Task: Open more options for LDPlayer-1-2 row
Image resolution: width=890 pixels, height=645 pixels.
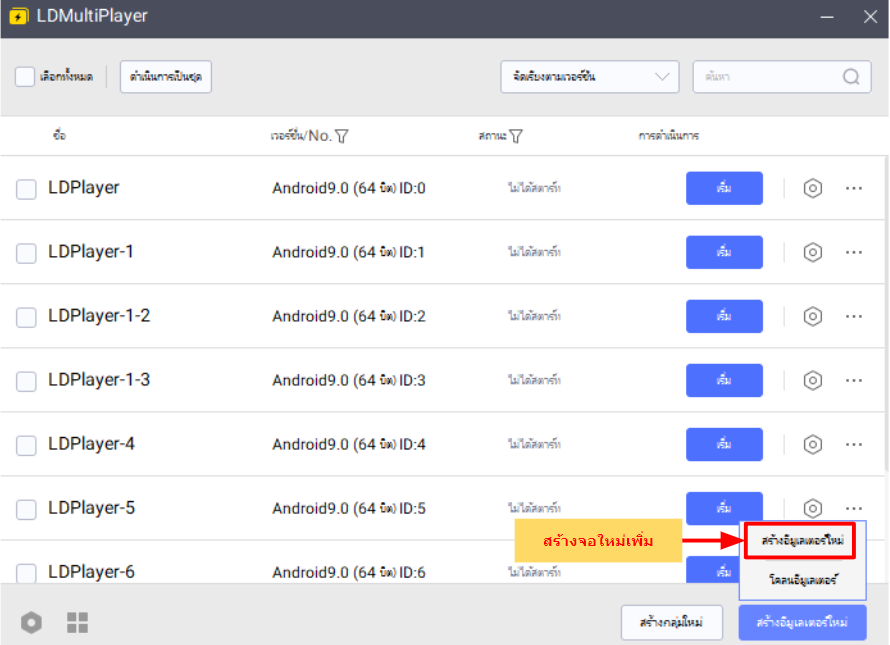Action: tap(854, 316)
